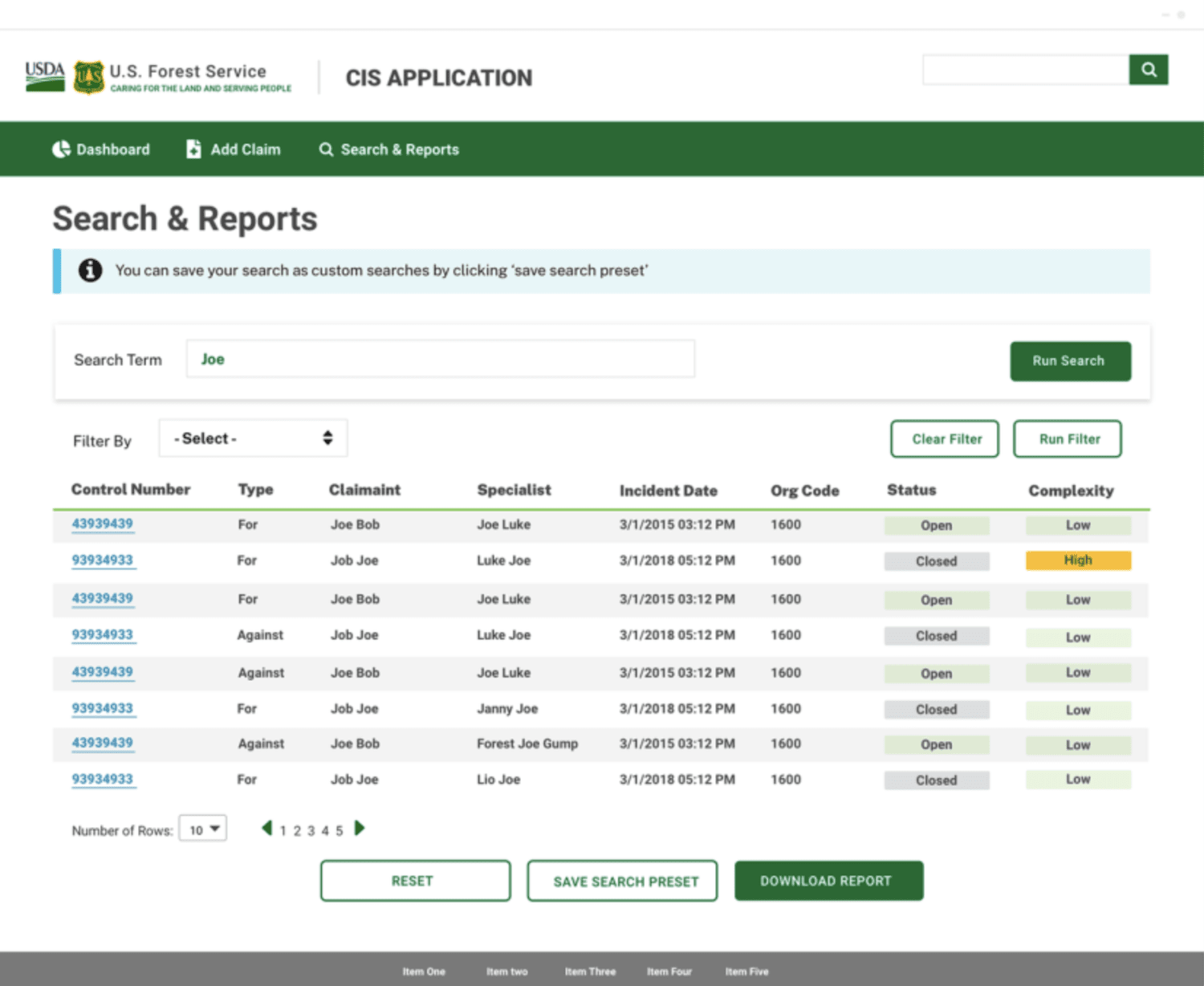The width and height of the screenshot is (1204, 986).
Task: Click the green magnifier search button
Action: coord(1149,70)
